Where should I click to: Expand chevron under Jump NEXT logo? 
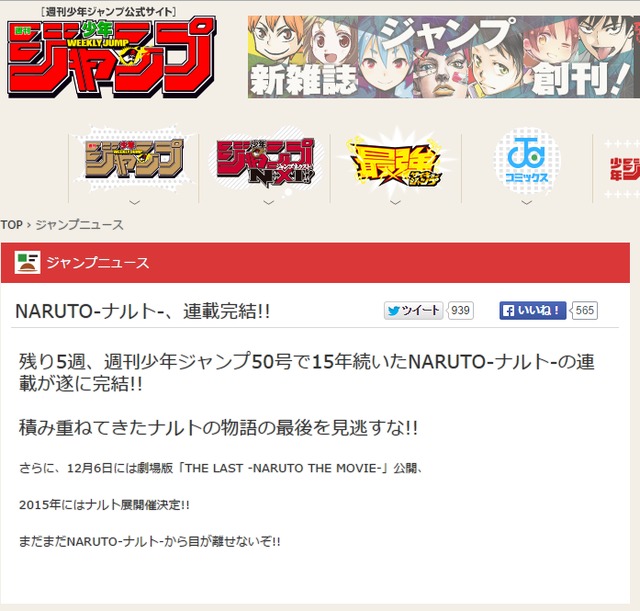pyautogui.click(x=268, y=202)
